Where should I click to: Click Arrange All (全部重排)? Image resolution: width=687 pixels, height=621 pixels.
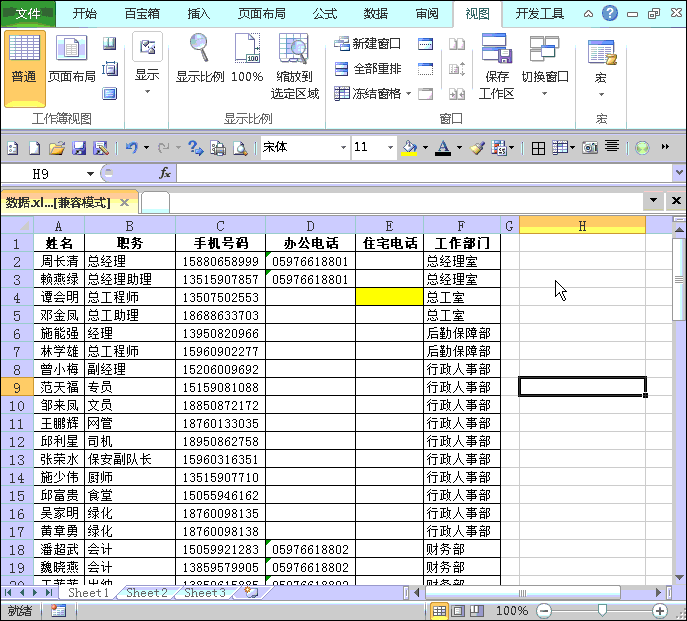click(367, 68)
